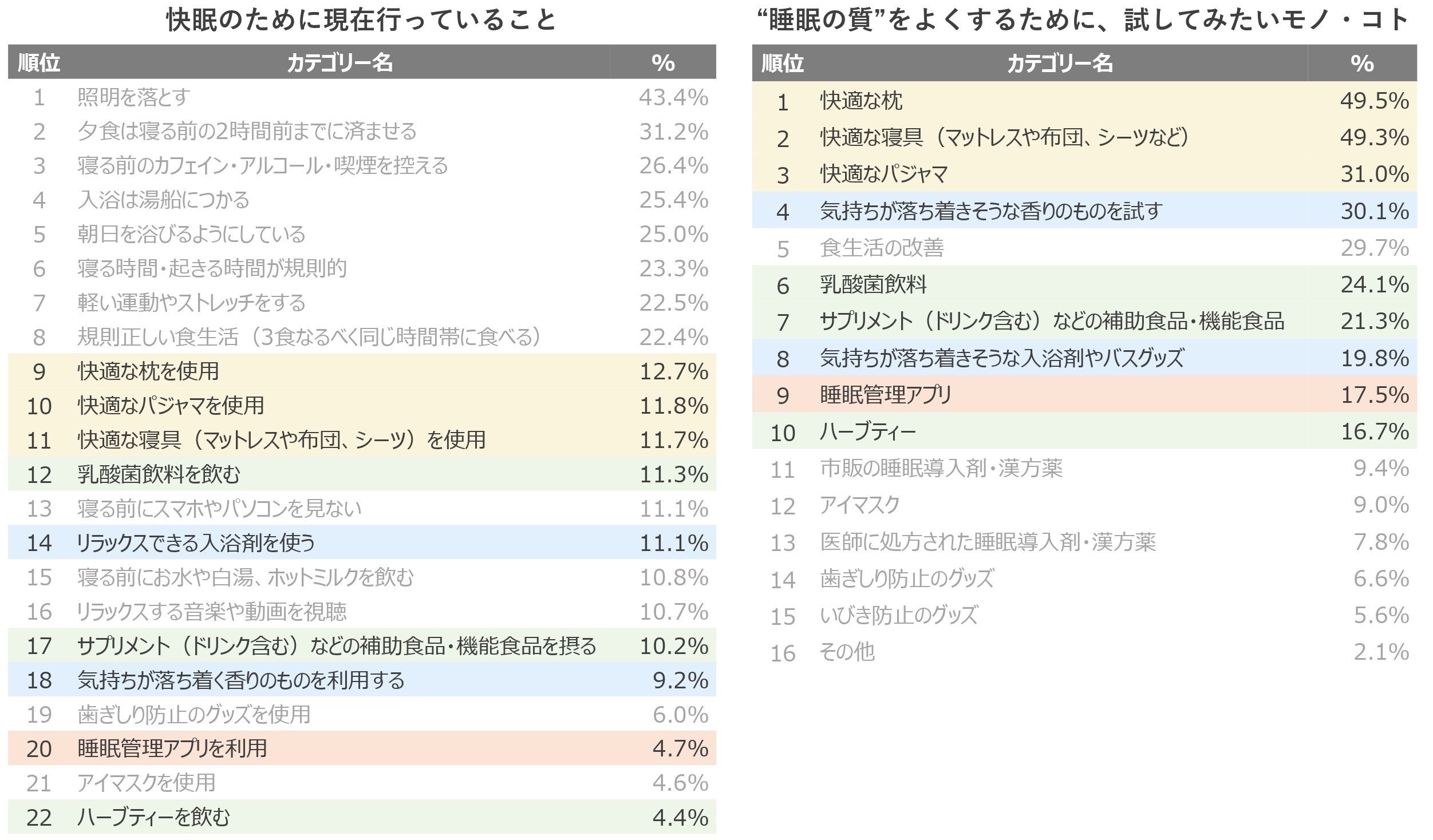Screen dimensions: 1433x840
Task: Click the 49.5% value
Action: (1375, 101)
